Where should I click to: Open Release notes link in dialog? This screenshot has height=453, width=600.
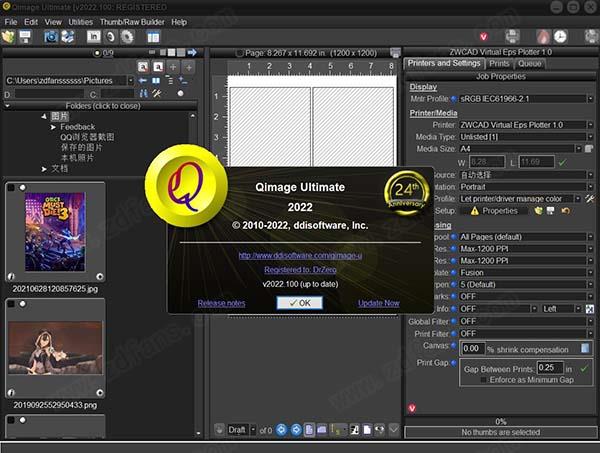coord(222,303)
